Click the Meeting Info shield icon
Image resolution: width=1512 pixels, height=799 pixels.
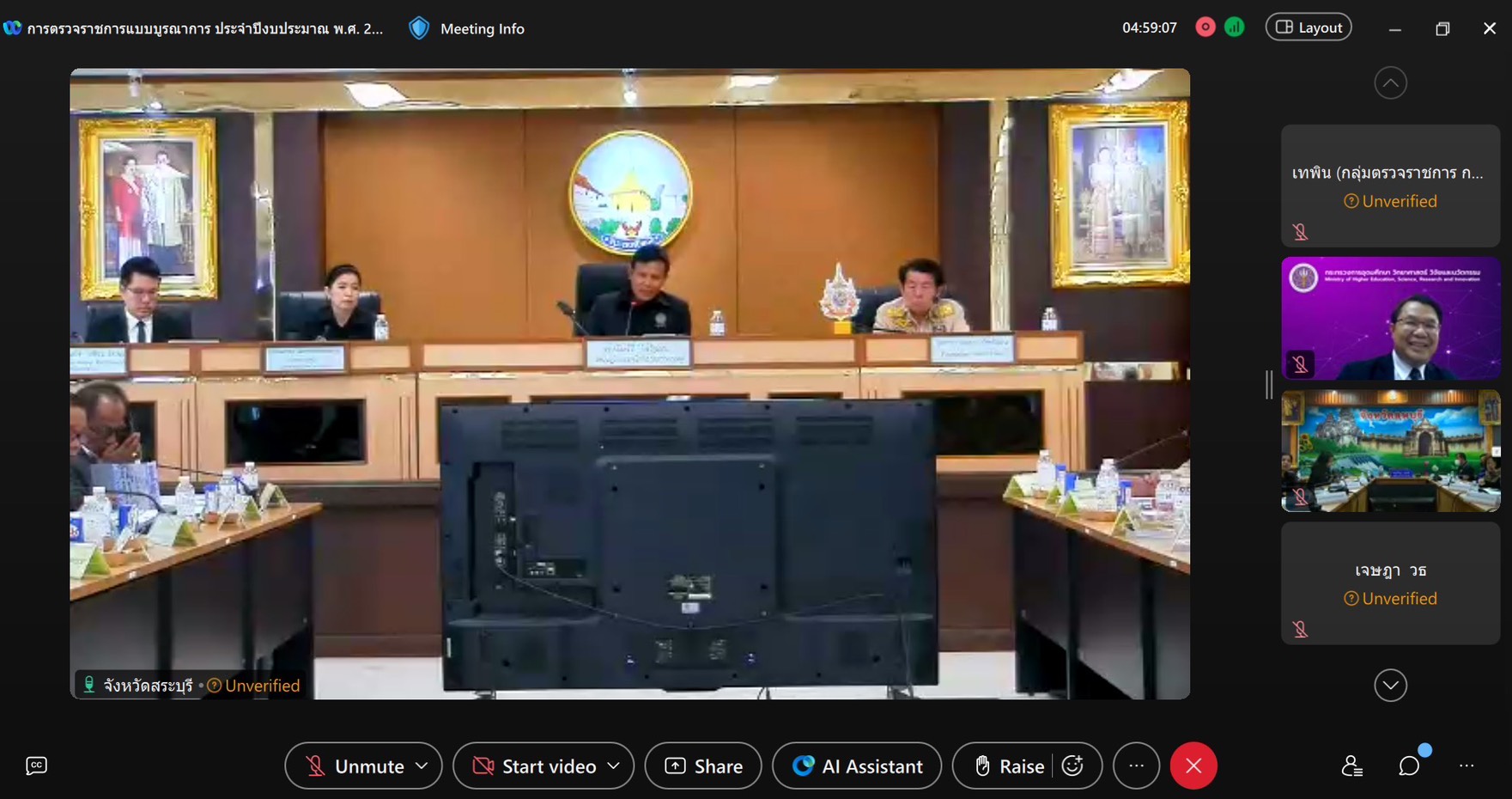coord(419,28)
